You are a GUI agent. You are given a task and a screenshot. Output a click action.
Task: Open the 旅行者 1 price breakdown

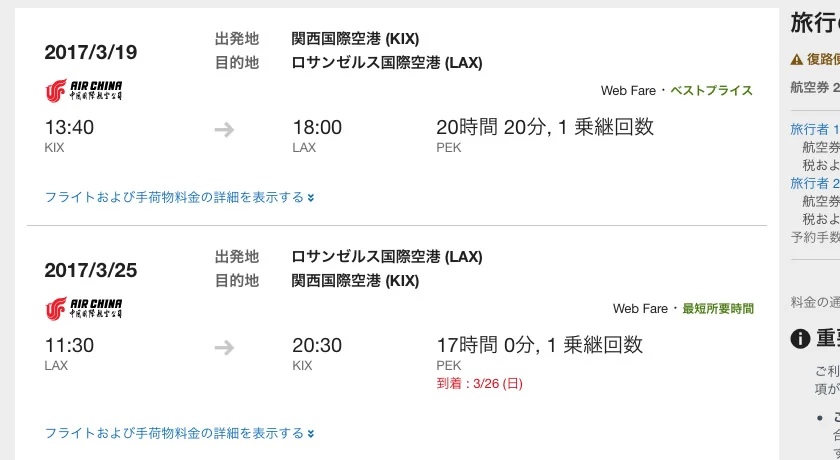(815, 129)
